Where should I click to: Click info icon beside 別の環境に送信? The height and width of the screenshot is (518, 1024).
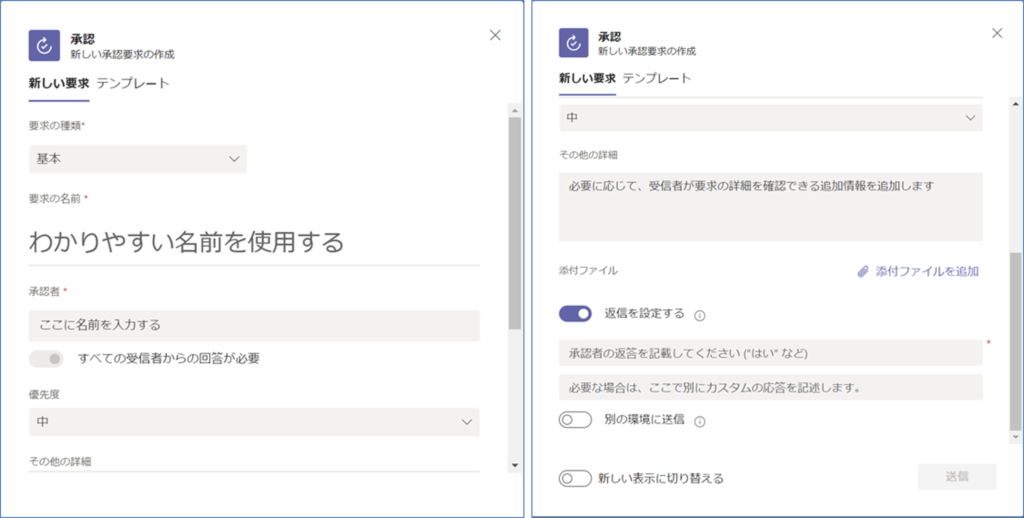click(x=700, y=421)
